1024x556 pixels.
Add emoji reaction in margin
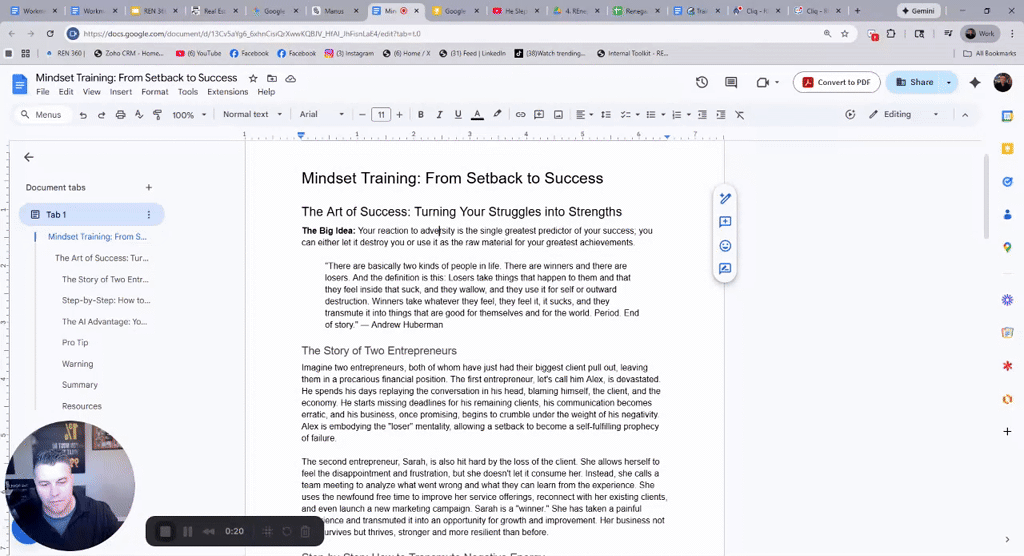pos(725,246)
